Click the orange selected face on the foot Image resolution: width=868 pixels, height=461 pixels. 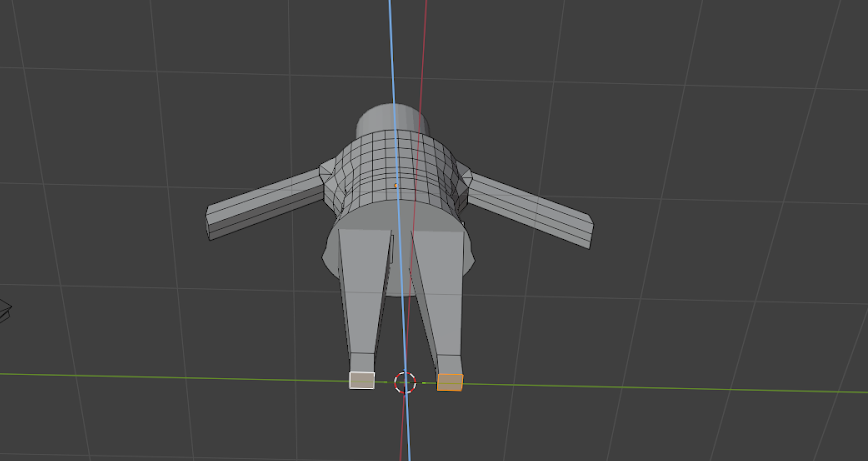pos(450,382)
